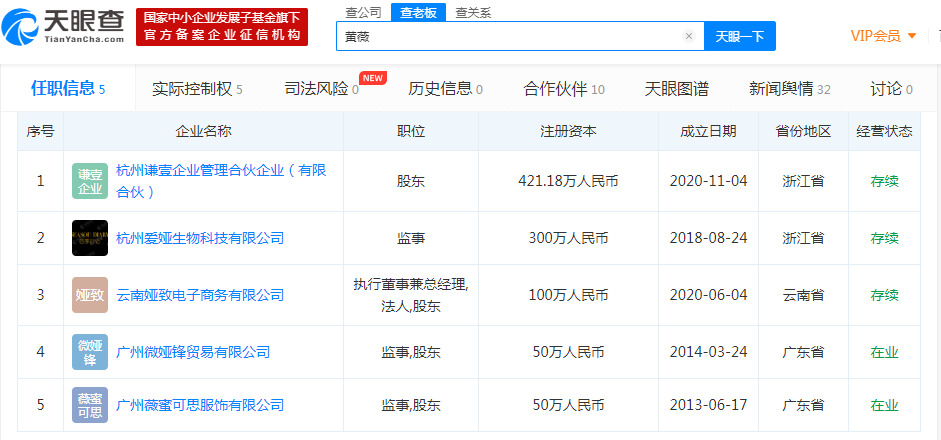
Task: Select the date 2013-06-17
Action: 708,405
